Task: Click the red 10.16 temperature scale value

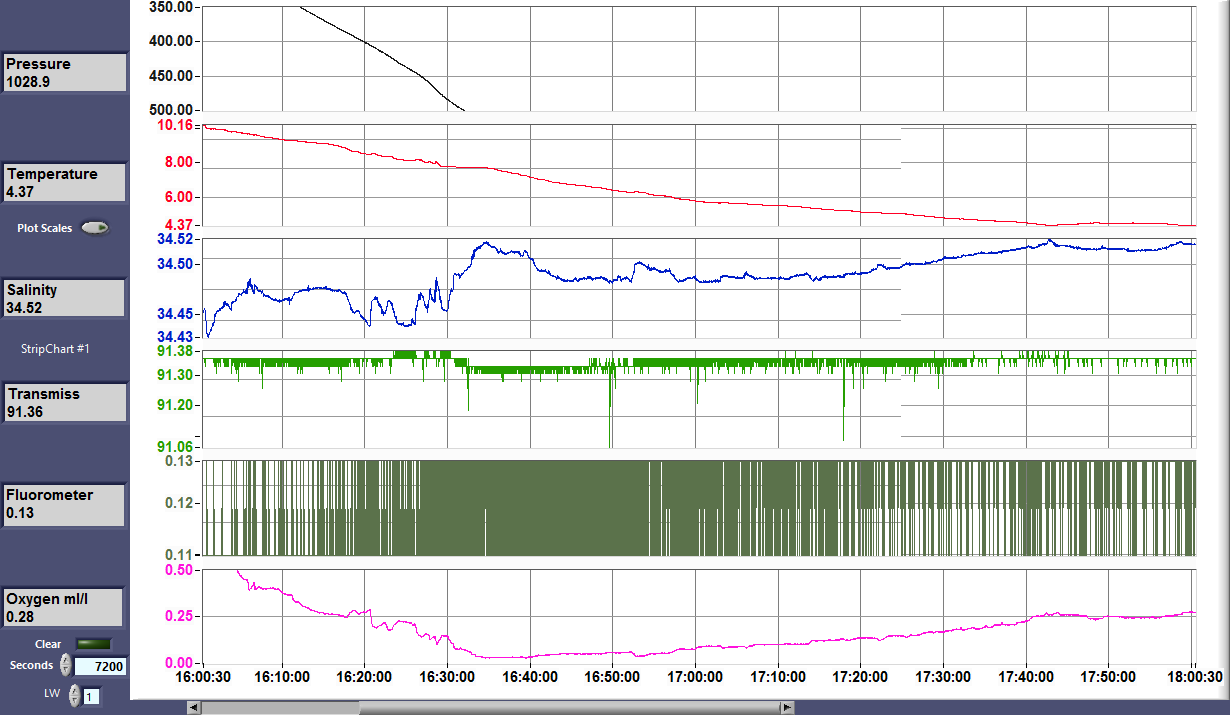Action: pos(176,125)
